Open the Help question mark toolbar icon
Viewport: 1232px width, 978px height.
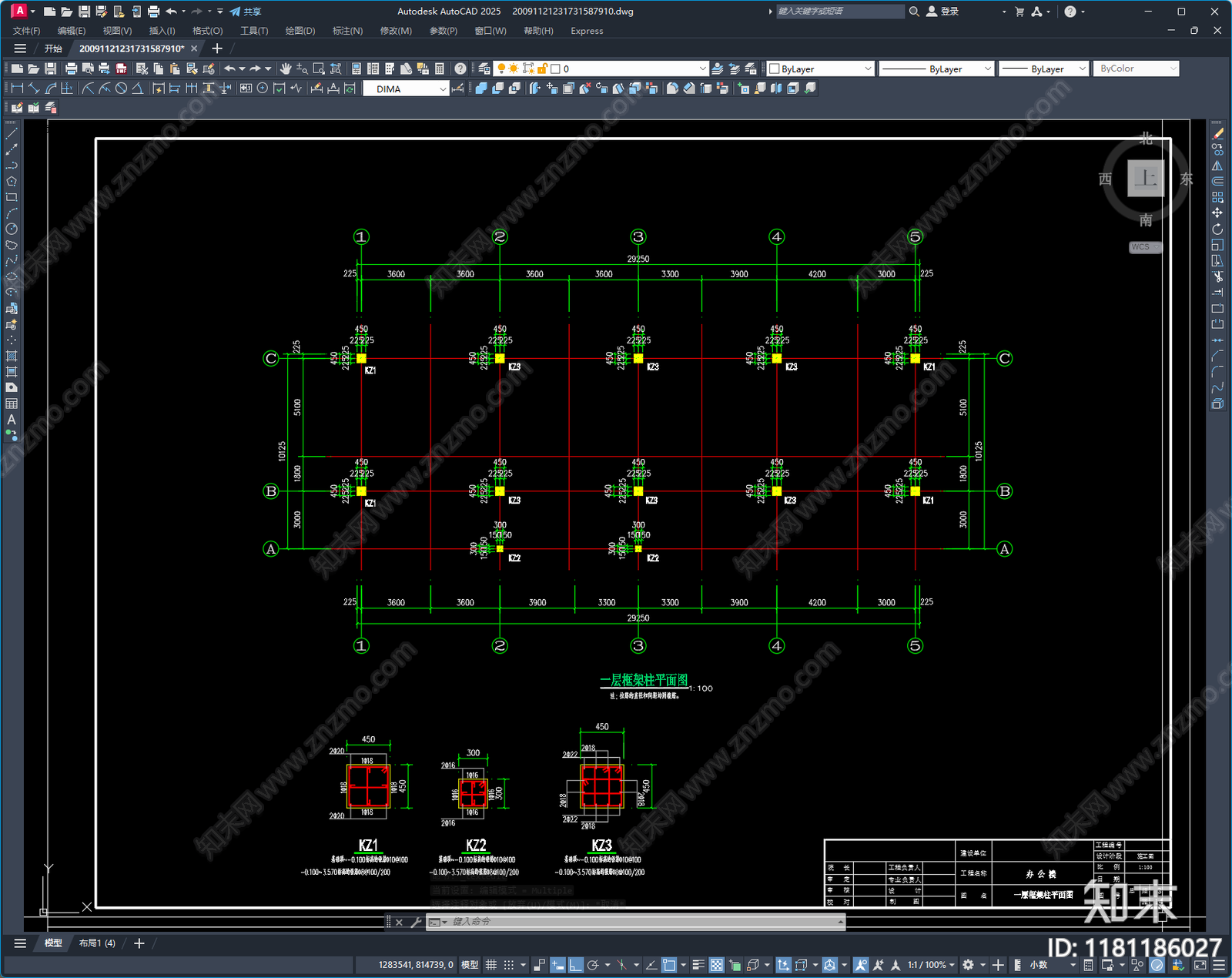(x=460, y=69)
